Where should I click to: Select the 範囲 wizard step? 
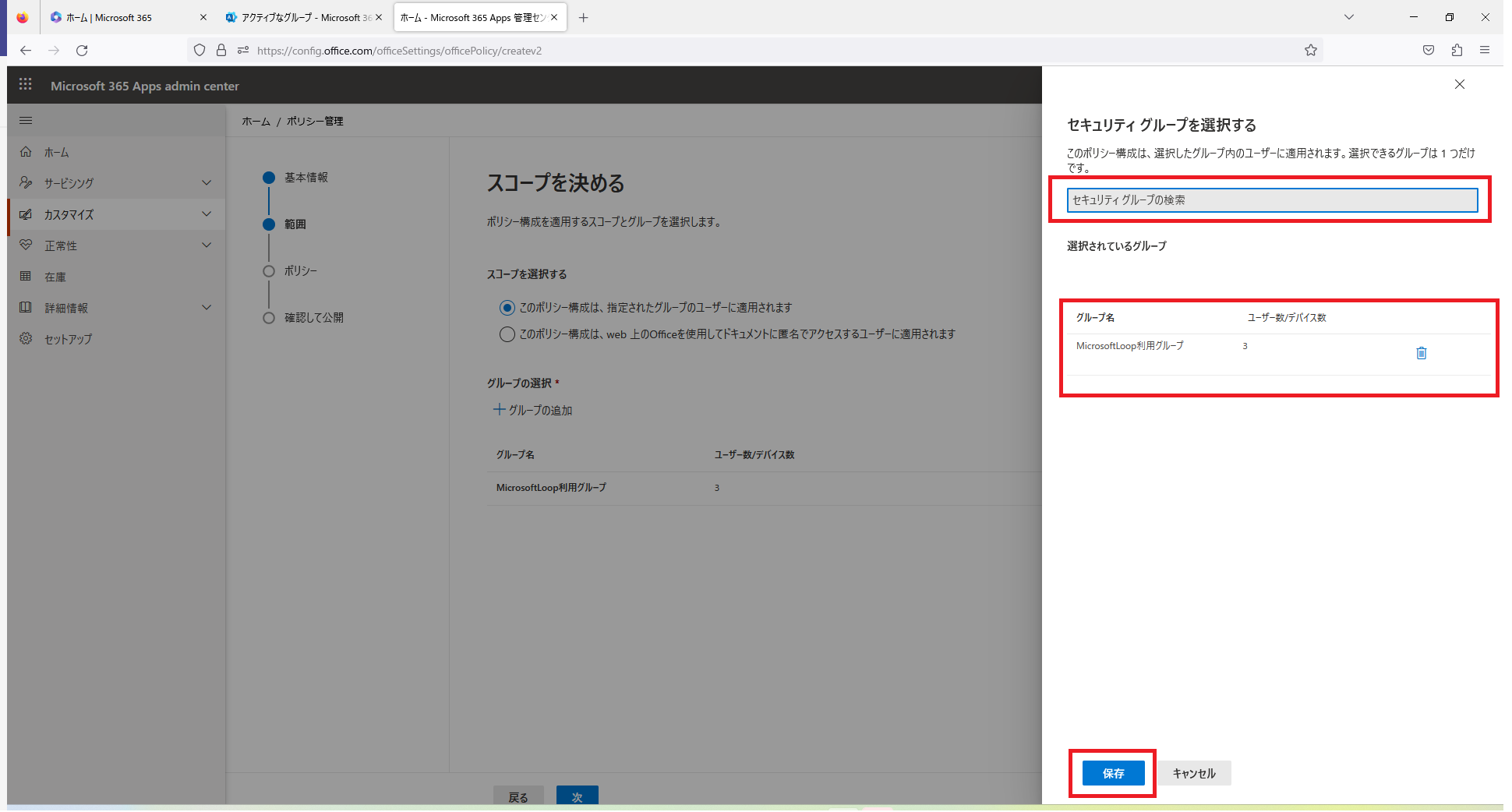tap(286, 224)
